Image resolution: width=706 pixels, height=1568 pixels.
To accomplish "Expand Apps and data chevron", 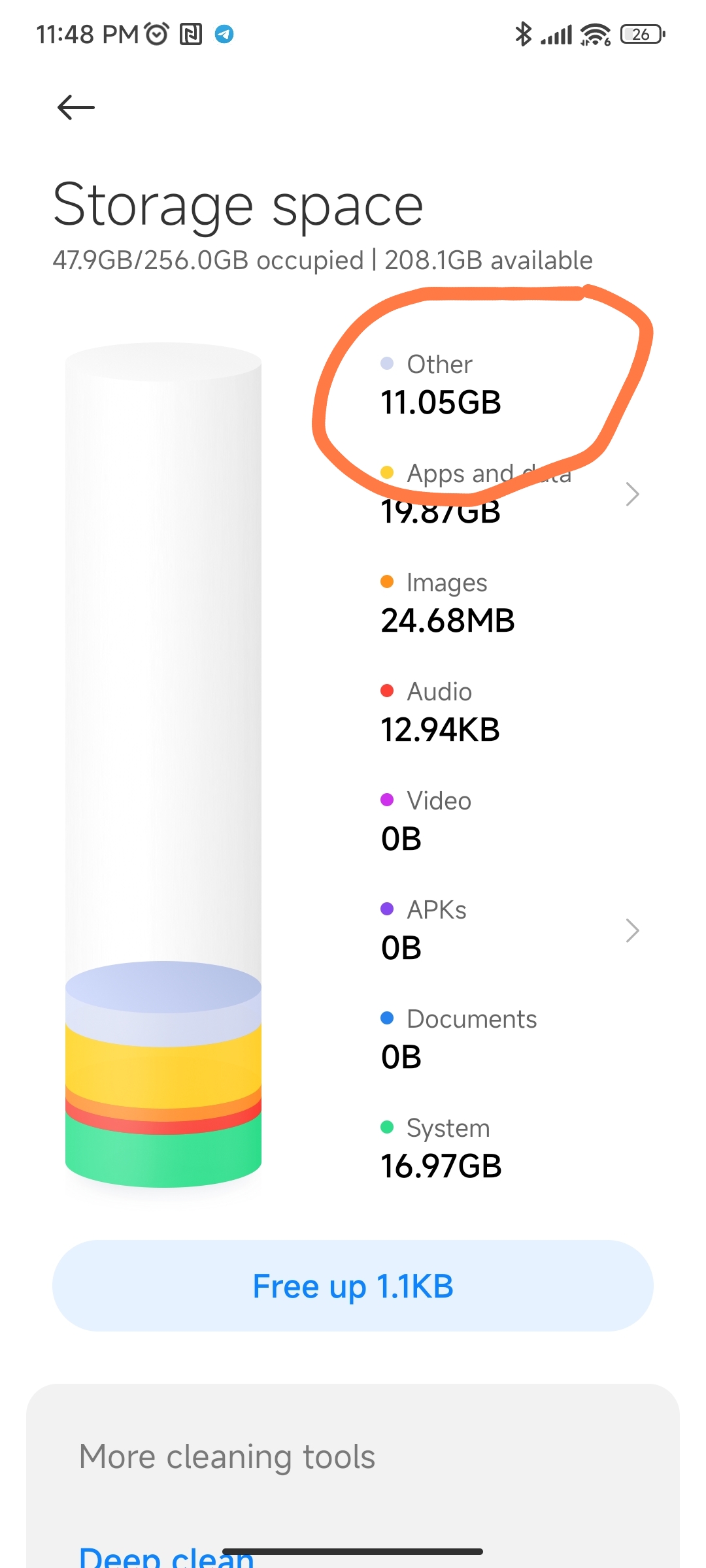I will coord(632,494).
